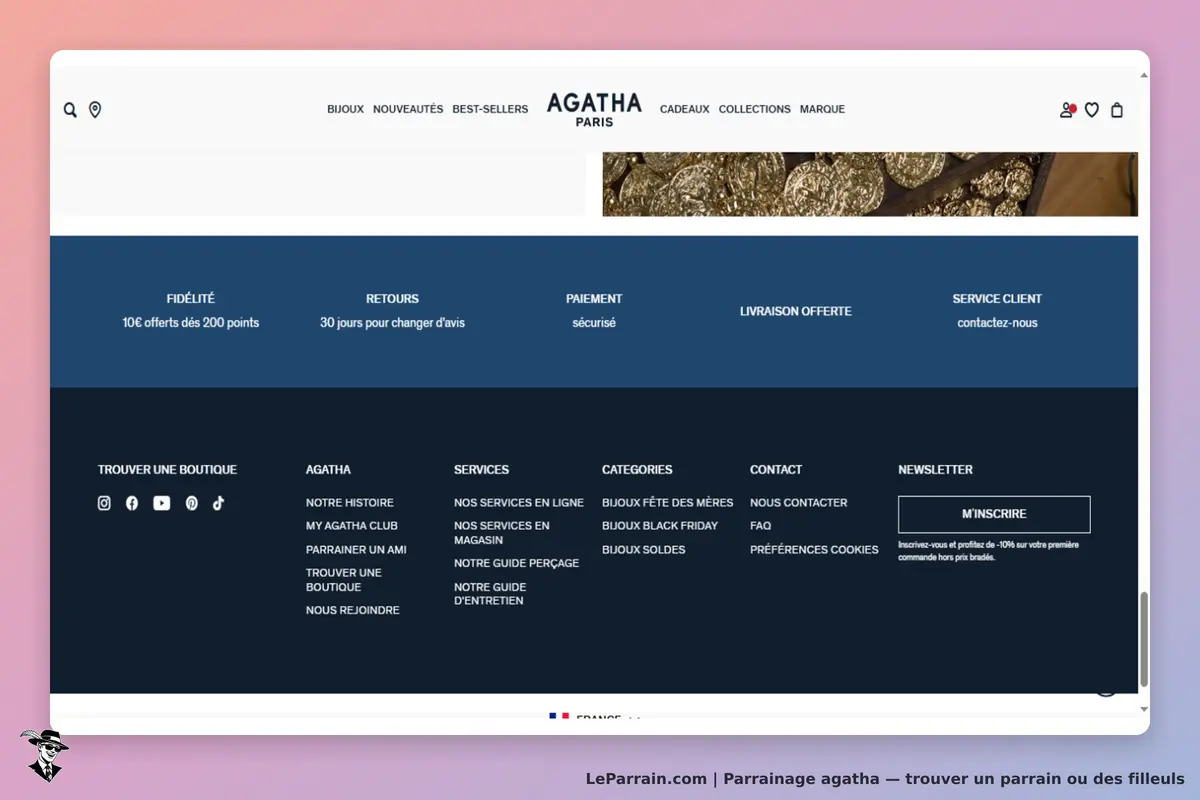Open NOTRE GUIDE PERÇAGE link
Screen dimensions: 1200x800
(517, 563)
